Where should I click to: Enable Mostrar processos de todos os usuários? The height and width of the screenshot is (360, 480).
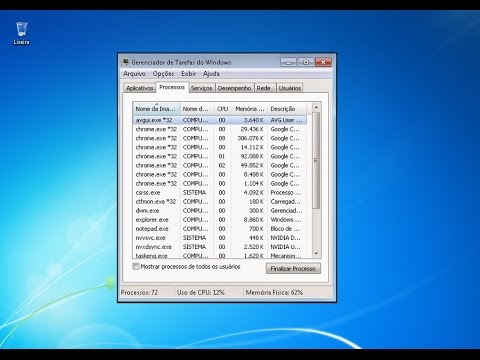pyautogui.click(x=136, y=266)
